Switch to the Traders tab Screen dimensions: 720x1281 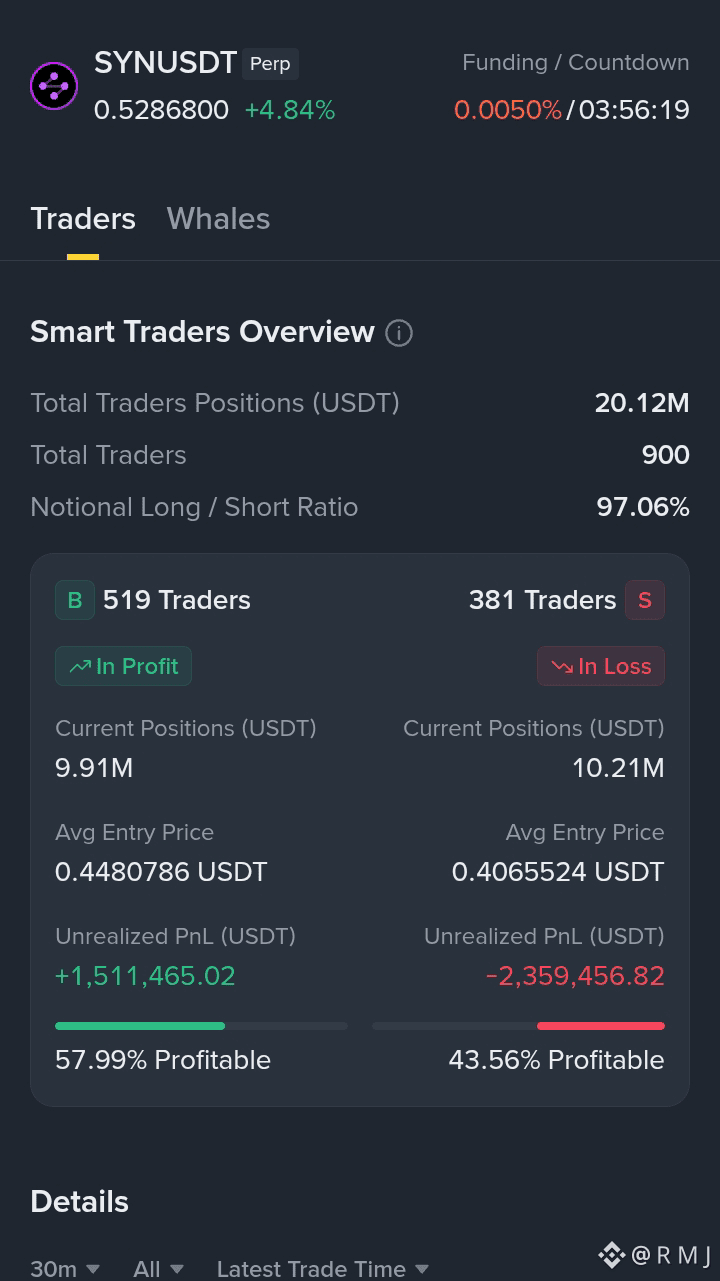[x=83, y=219]
